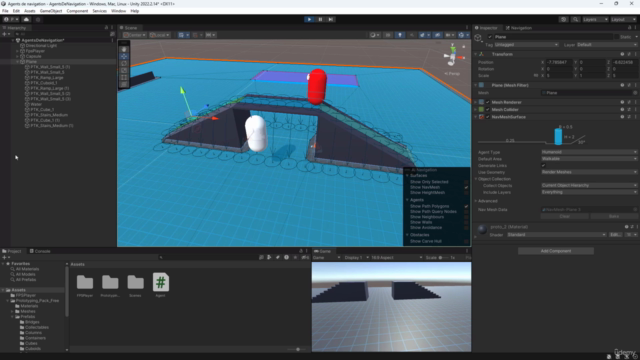Switch to the Console tab
The width and height of the screenshot is (640, 360).
click(x=40, y=251)
